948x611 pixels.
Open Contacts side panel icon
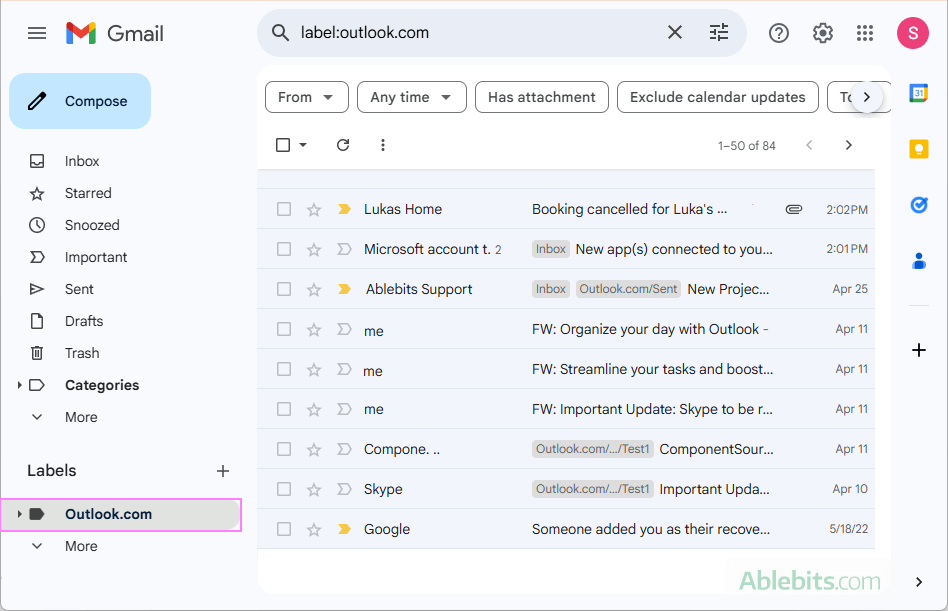pos(919,261)
